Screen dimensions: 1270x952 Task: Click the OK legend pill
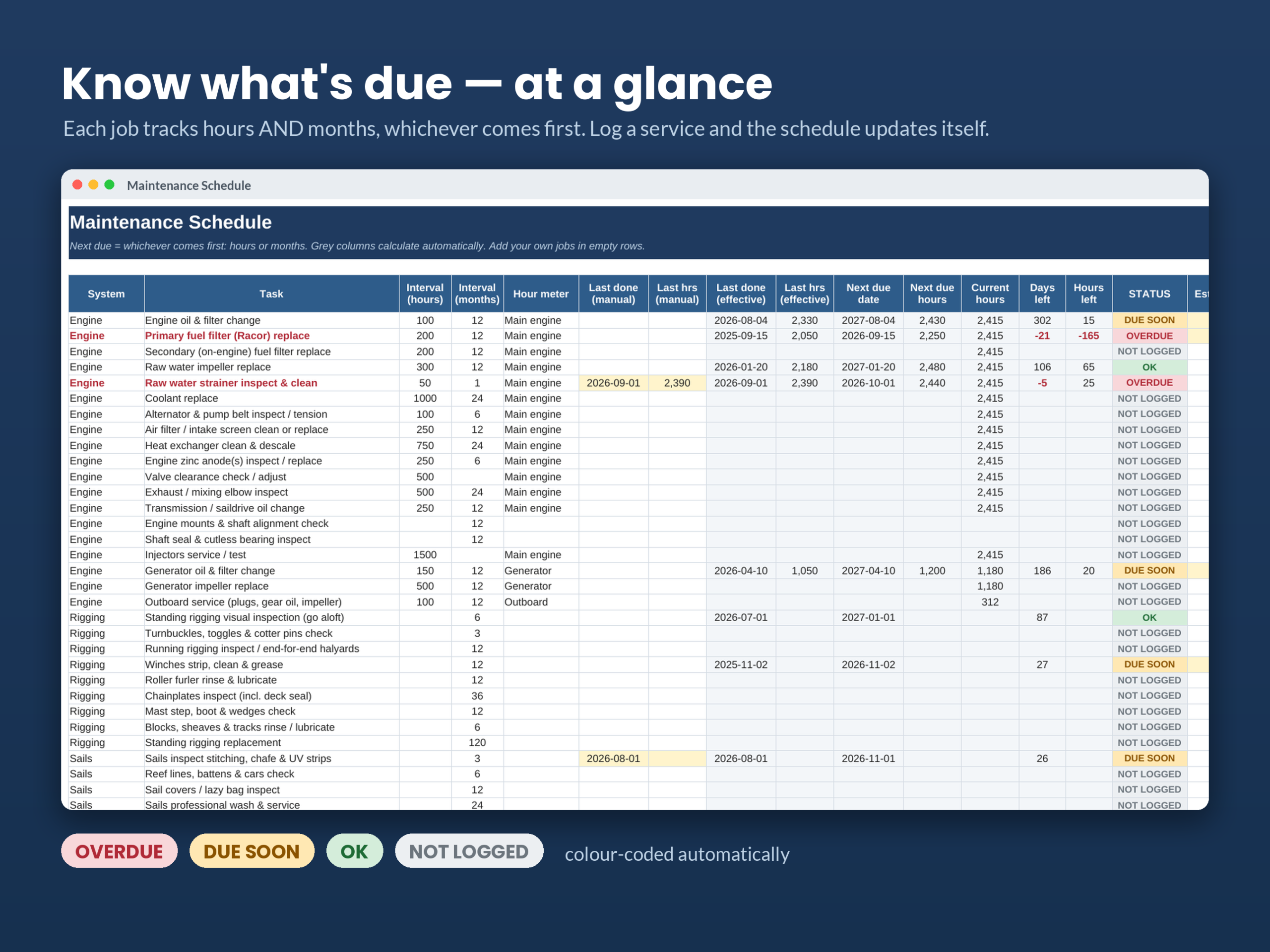[354, 851]
